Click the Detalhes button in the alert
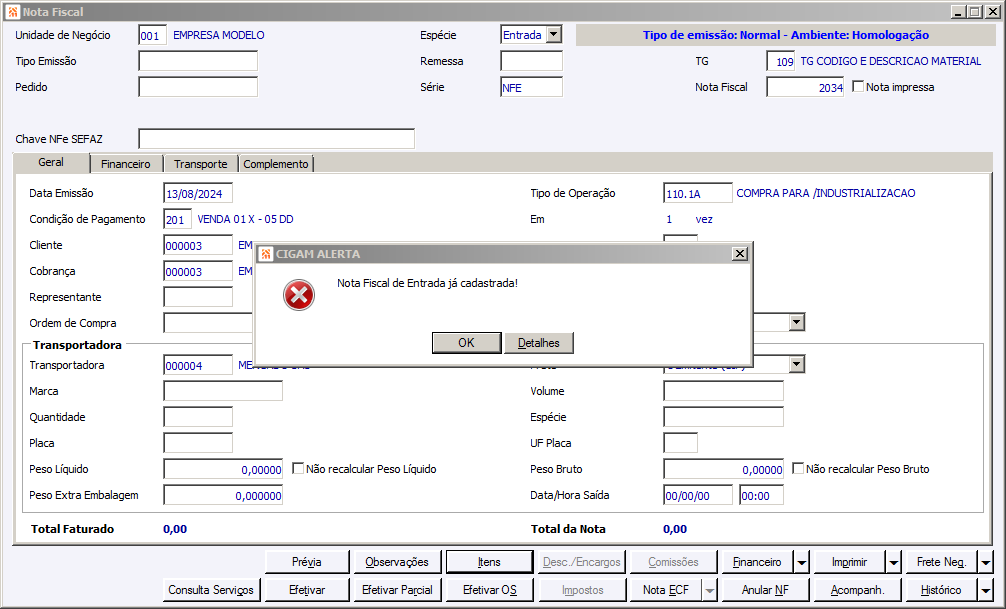 pos(539,343)
